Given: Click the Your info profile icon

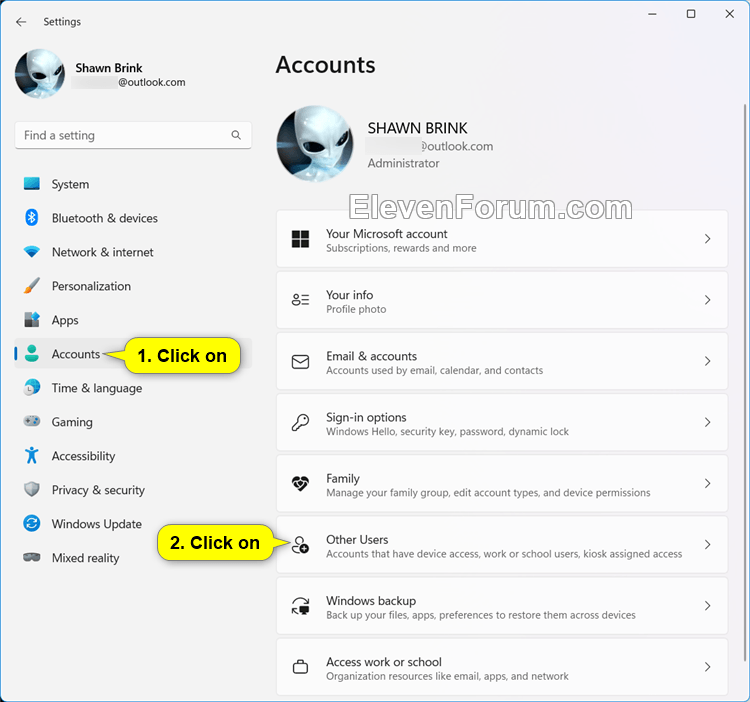Looking at the screenshot, I should click(x=300, y=300).
